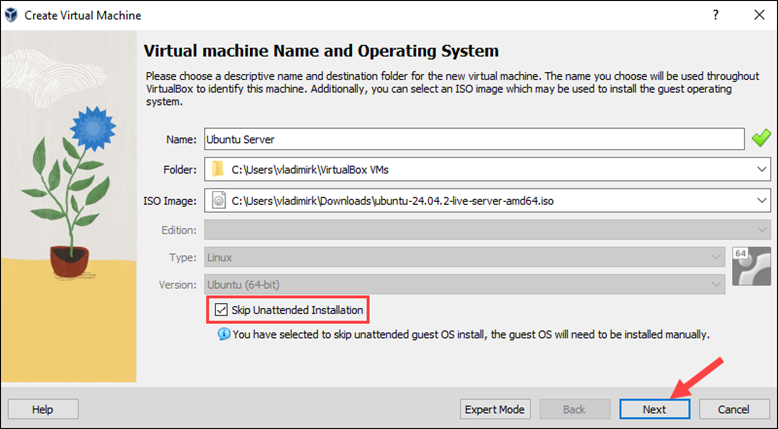Click the Help button
Viewport: 778px width, 429px height.
coord(43,409)
